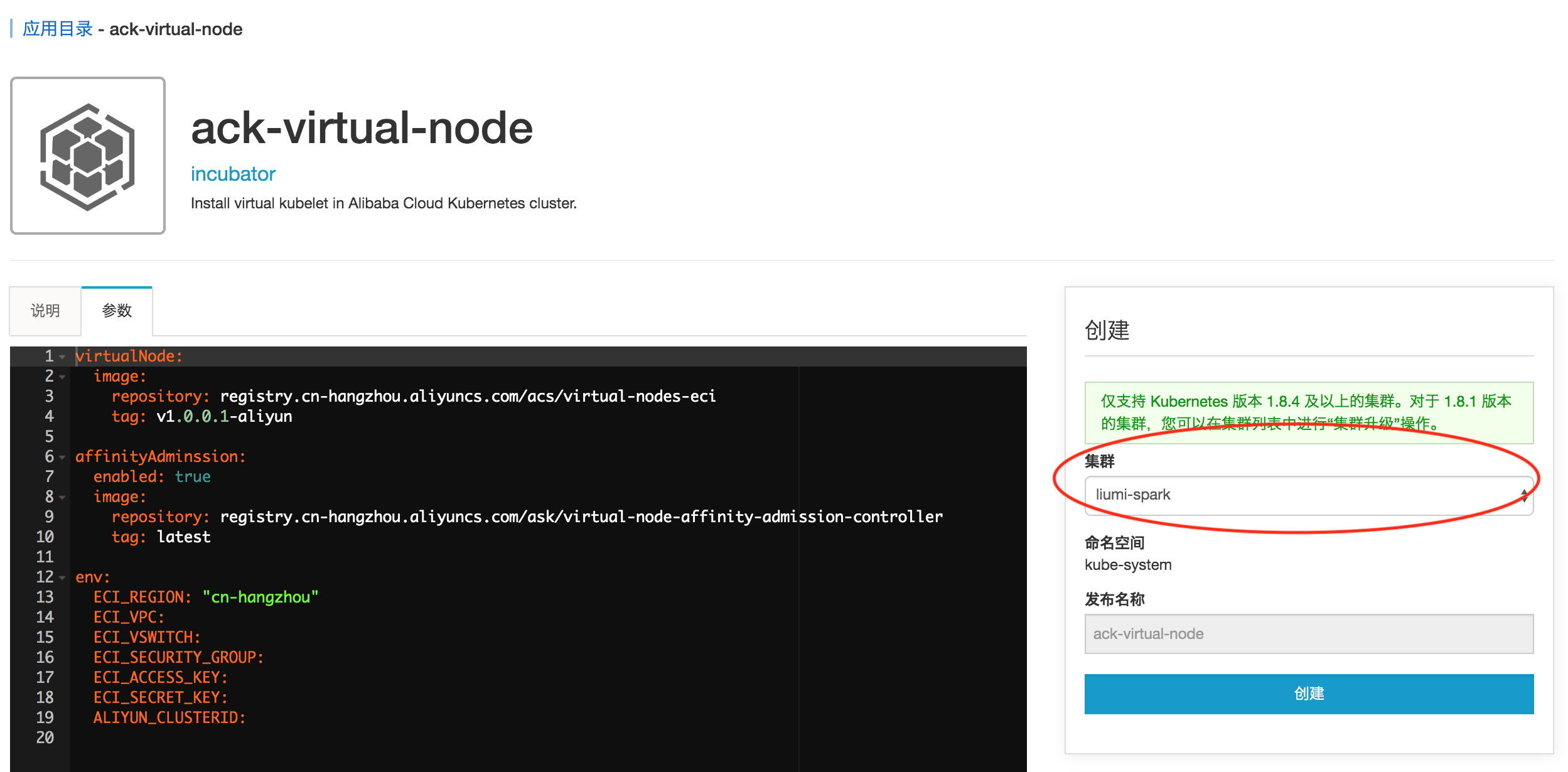The height and width of the screenshot is (772, 1568).
Task: Click the ack-virtual-node hexagon logo icon
Action: 88,156
